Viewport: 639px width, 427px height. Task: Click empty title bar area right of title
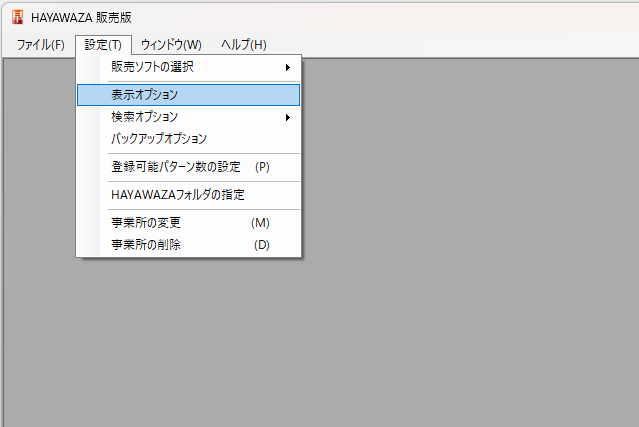[x=400, y=17]
